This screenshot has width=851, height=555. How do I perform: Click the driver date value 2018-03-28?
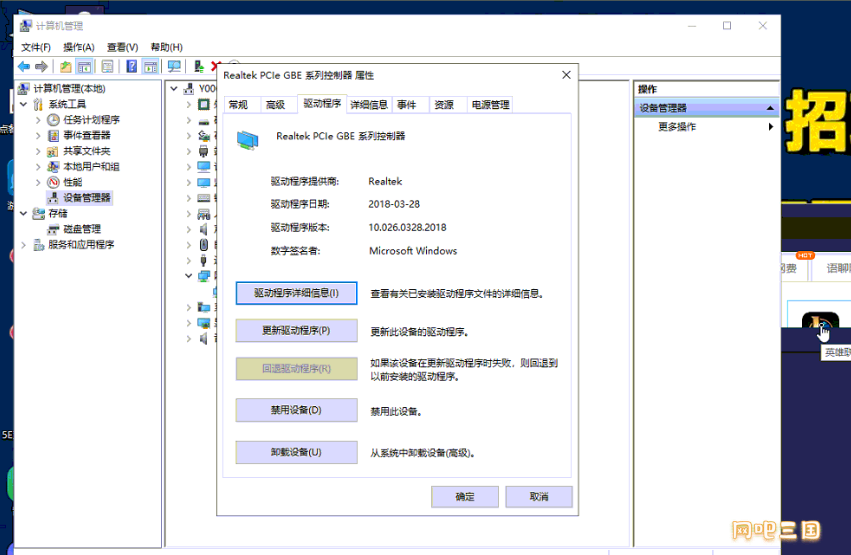pos(394,204)
